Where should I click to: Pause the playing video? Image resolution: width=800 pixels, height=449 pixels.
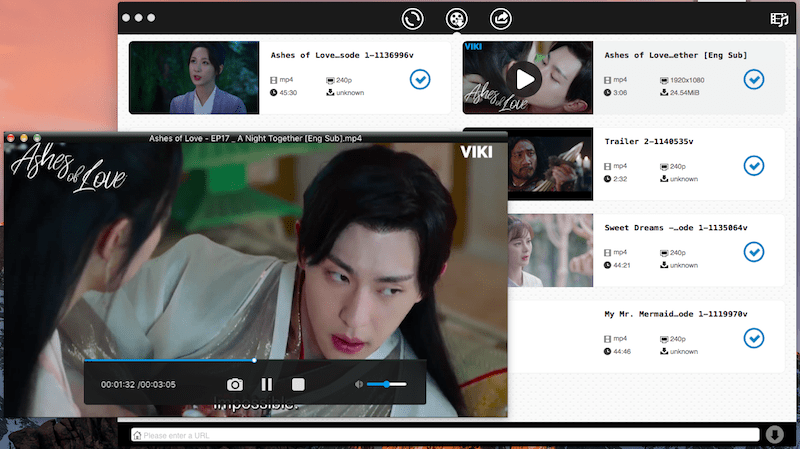coord(267,385)
